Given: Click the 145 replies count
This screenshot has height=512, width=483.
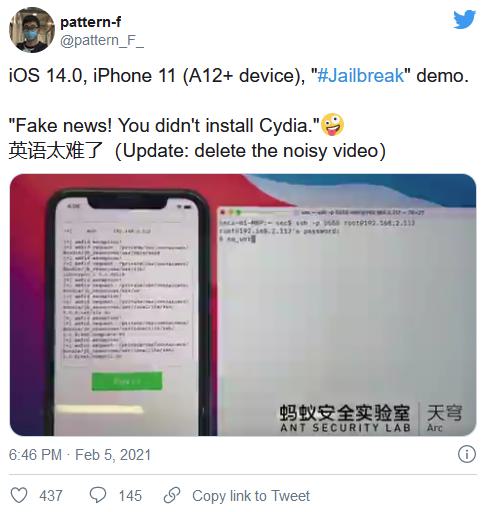Looking at the screenshot, I should [x=130, y=496].
